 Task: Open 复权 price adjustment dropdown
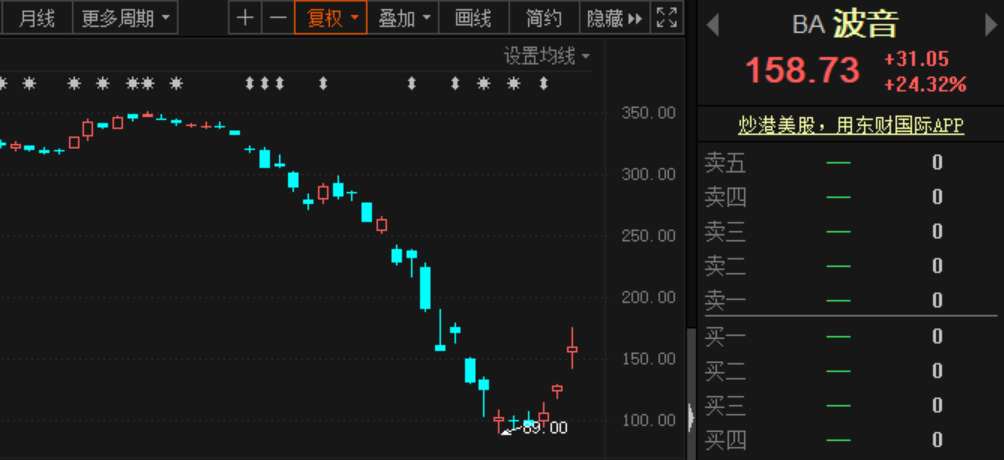pyautogui.click(x=330, y=18)
